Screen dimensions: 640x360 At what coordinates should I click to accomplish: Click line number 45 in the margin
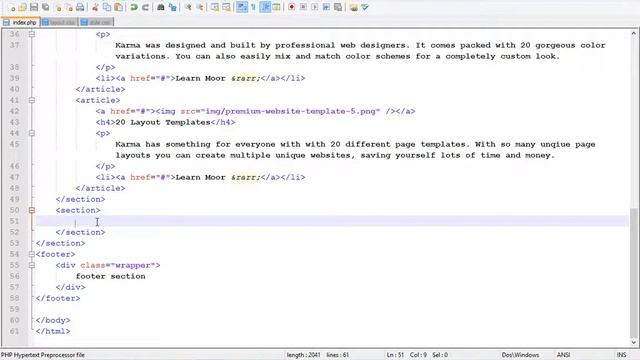point(14,144)
